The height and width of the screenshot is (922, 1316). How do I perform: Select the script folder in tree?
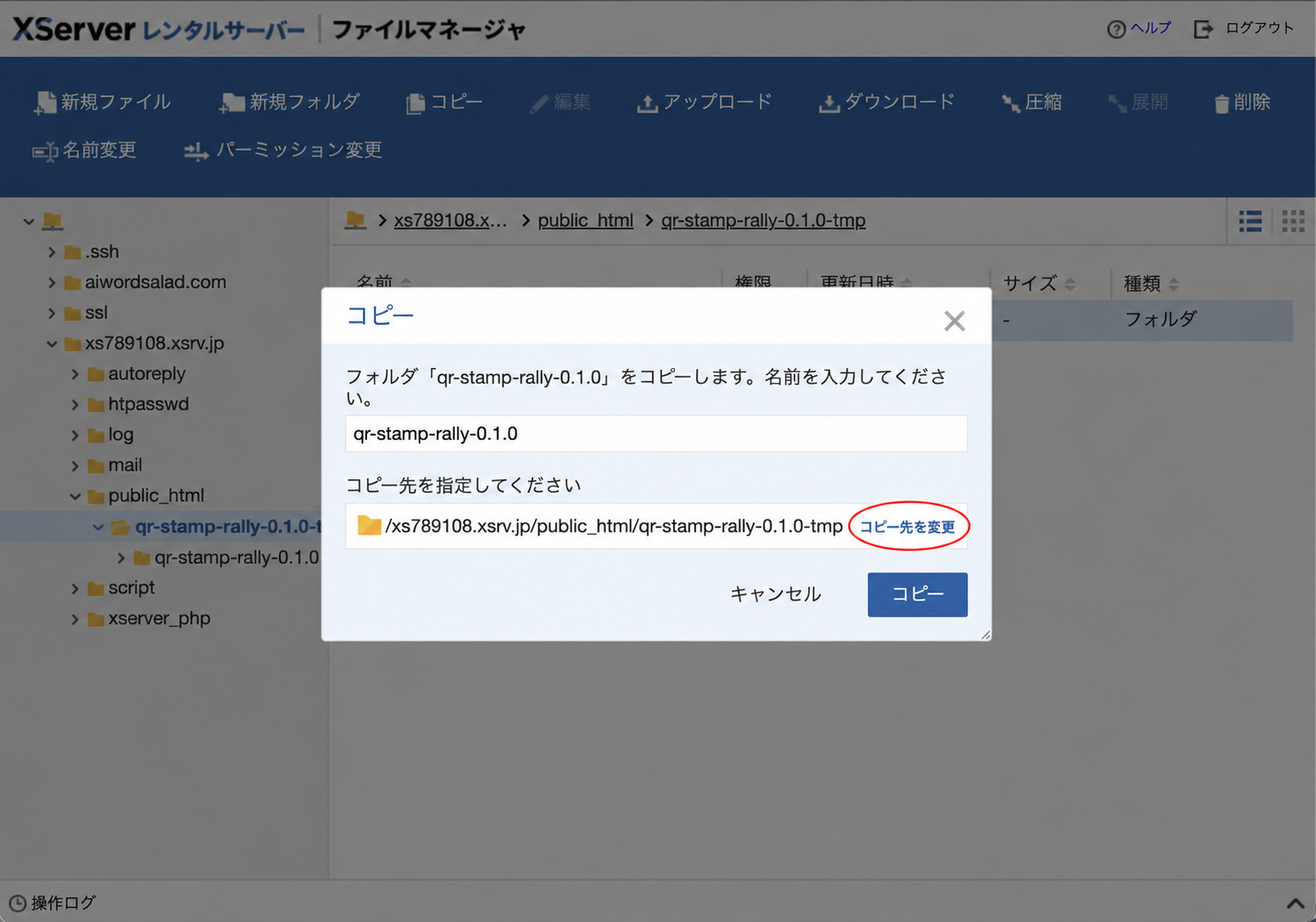click(x=121, y=587)
